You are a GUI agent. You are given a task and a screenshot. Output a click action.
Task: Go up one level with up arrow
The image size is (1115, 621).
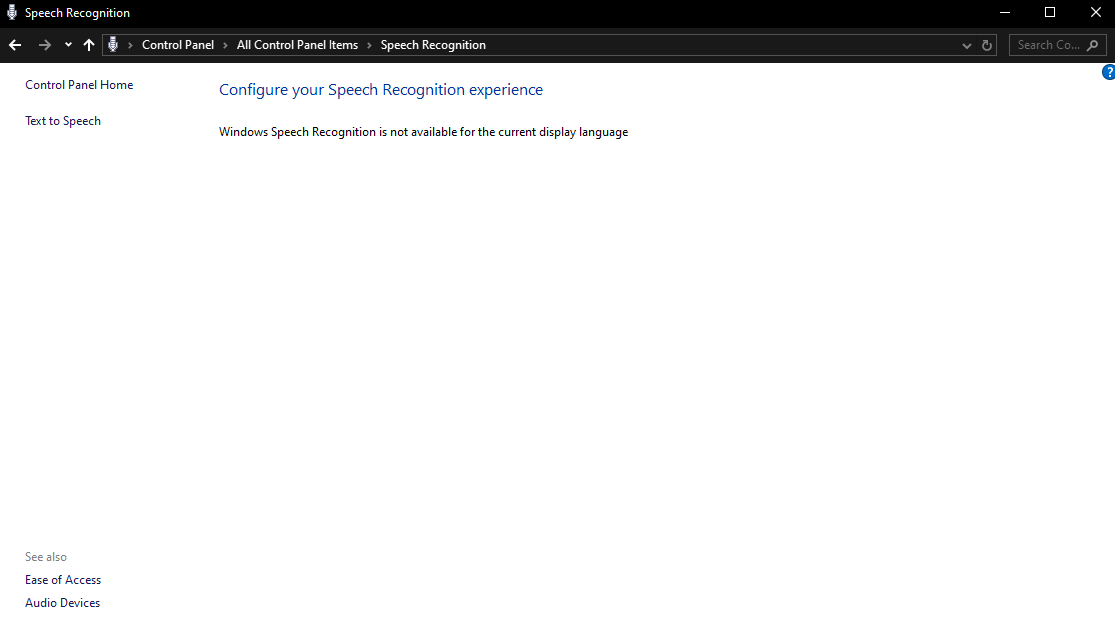(89, 45)
